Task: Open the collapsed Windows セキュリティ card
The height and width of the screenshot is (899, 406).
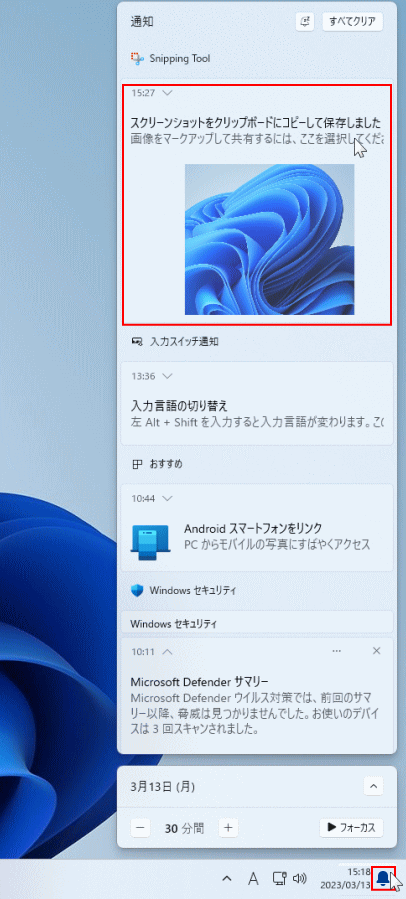Action: (257, 622)
